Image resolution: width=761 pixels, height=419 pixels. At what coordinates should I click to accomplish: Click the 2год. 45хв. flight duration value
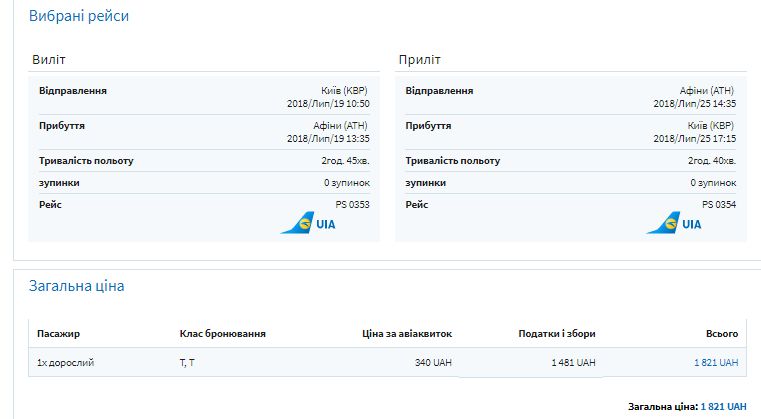click(x=345, y=160)
